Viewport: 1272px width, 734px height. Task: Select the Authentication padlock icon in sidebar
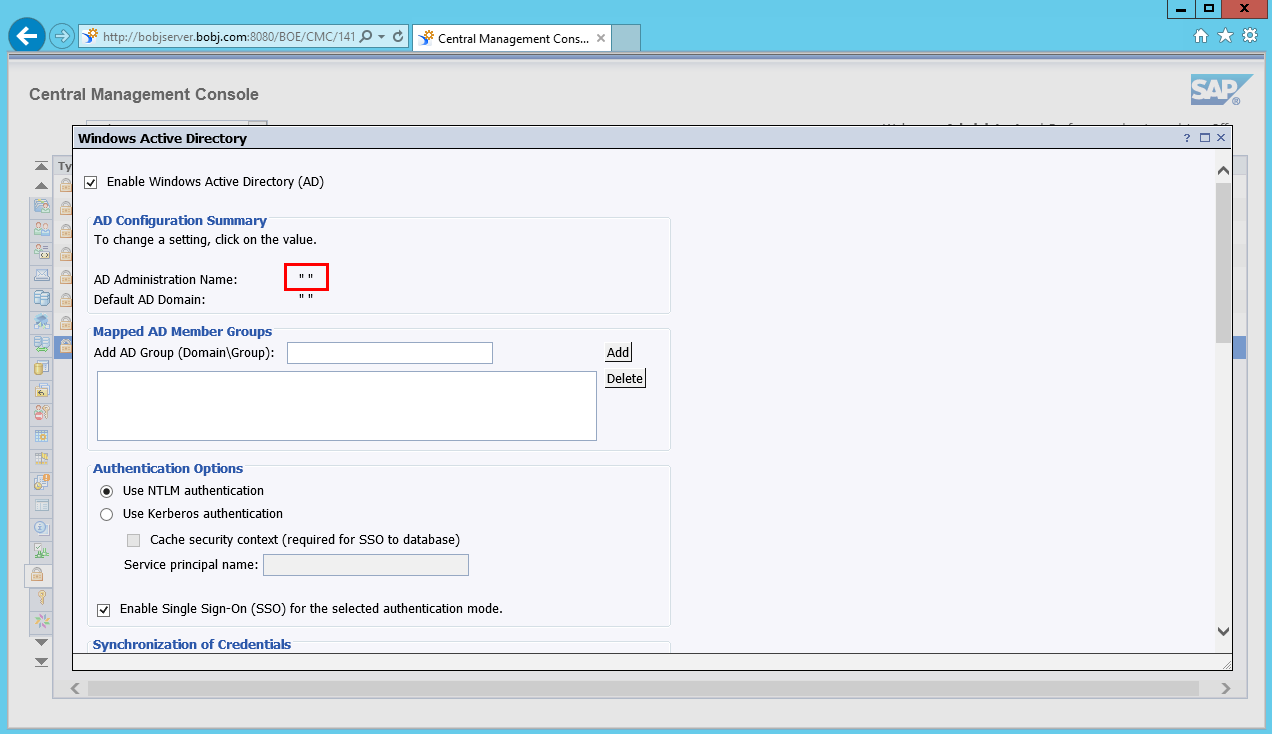click(38, 575)
